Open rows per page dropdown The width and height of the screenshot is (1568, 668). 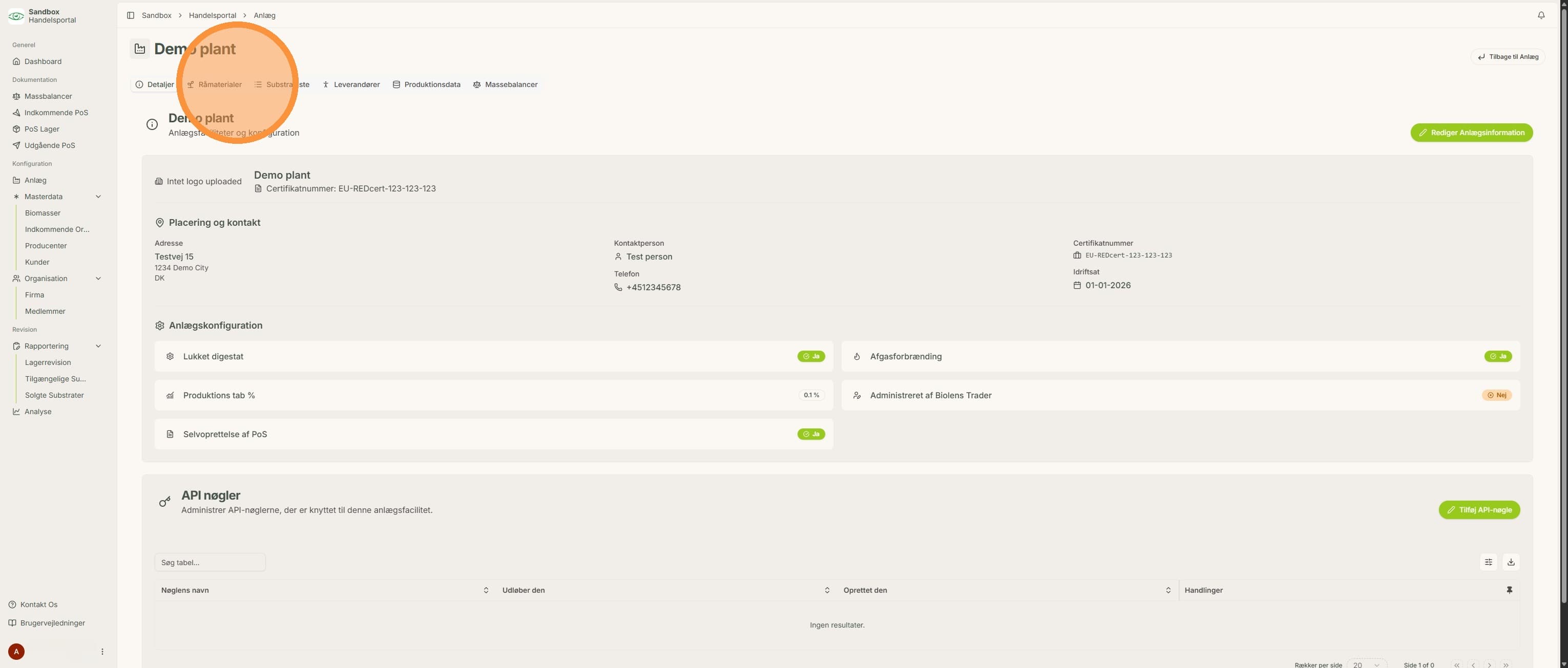(x=1367, y=664)
